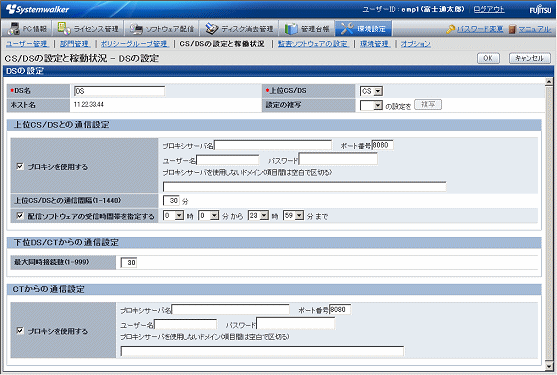
Task: Click the DS名 input field
Action: click(119, 91)
